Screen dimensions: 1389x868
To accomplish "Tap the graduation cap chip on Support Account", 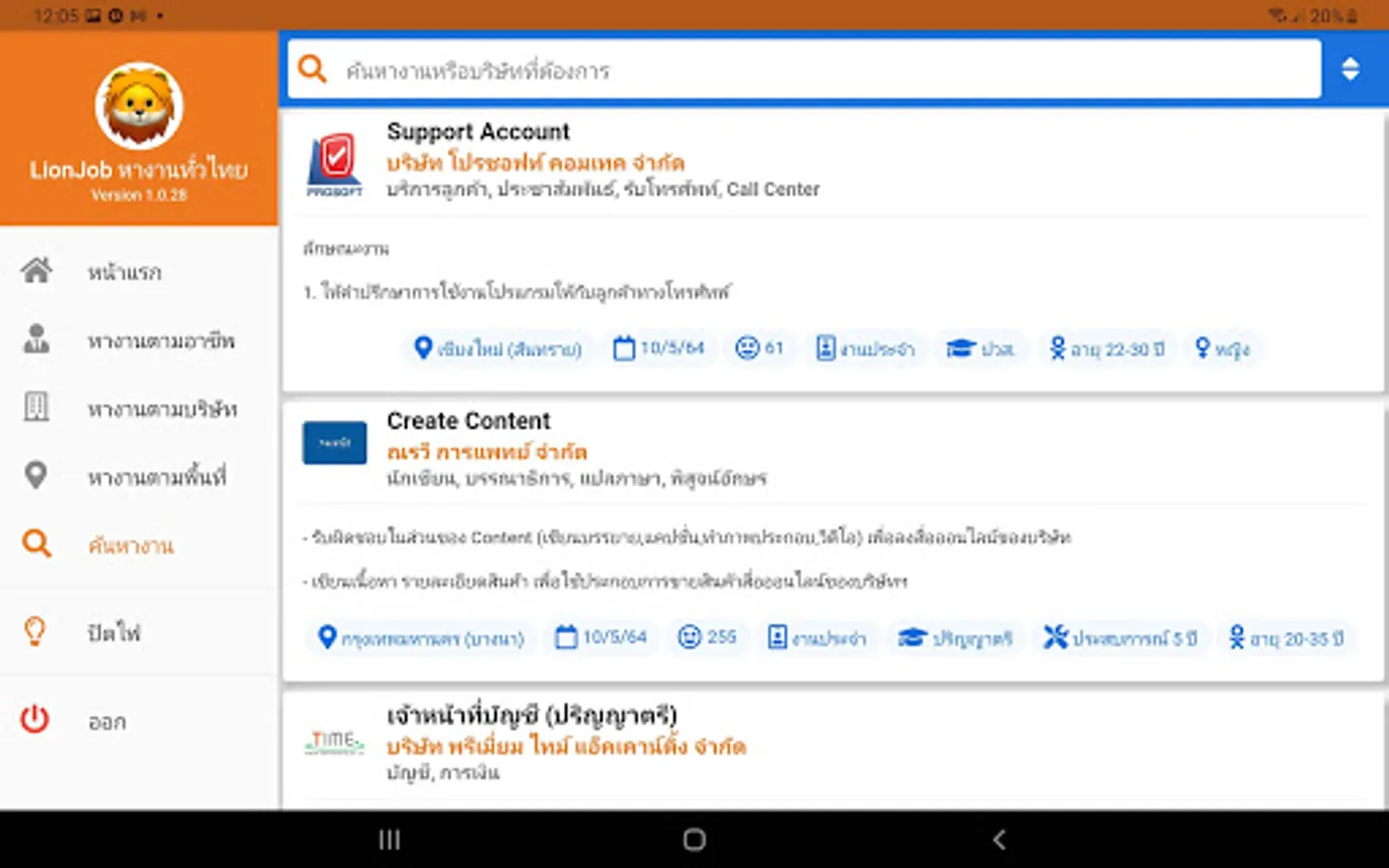I will point(980,348).
